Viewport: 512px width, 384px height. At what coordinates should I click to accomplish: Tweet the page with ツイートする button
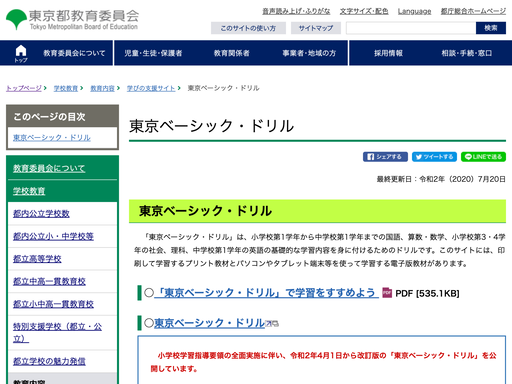coord(434,157)
